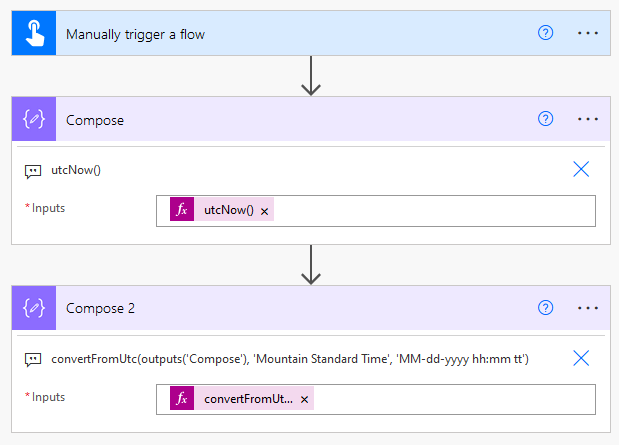Open help for the Compose 2 action
The image size is (619, 445).
545,308
